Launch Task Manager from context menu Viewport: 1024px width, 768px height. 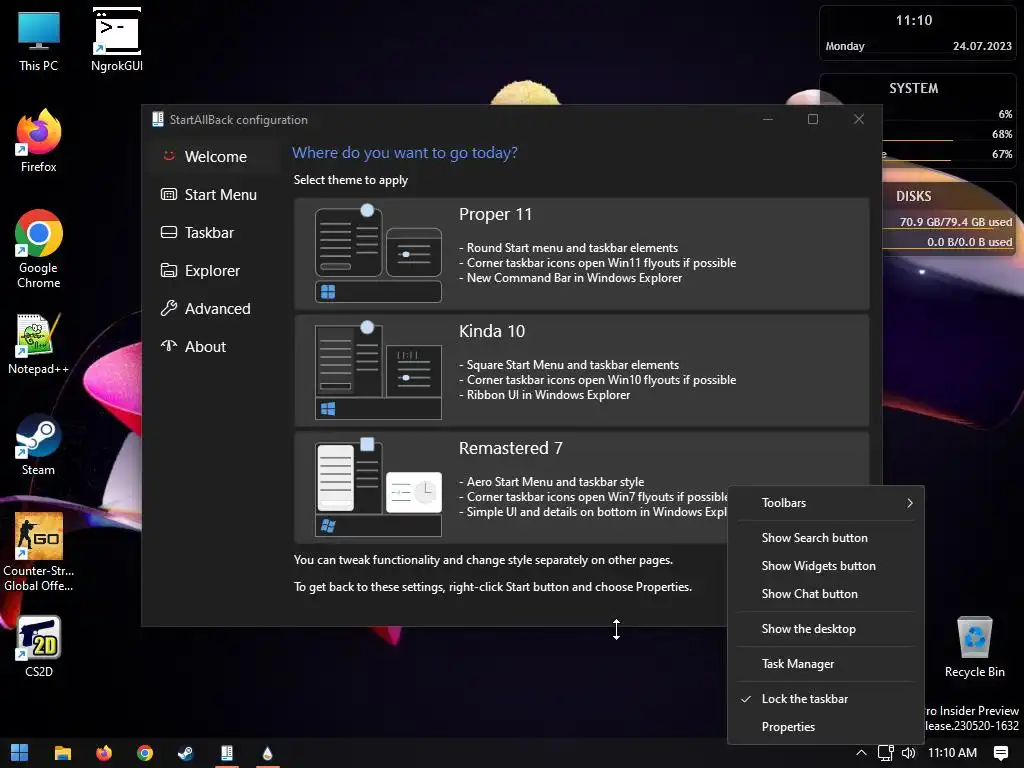825,664
